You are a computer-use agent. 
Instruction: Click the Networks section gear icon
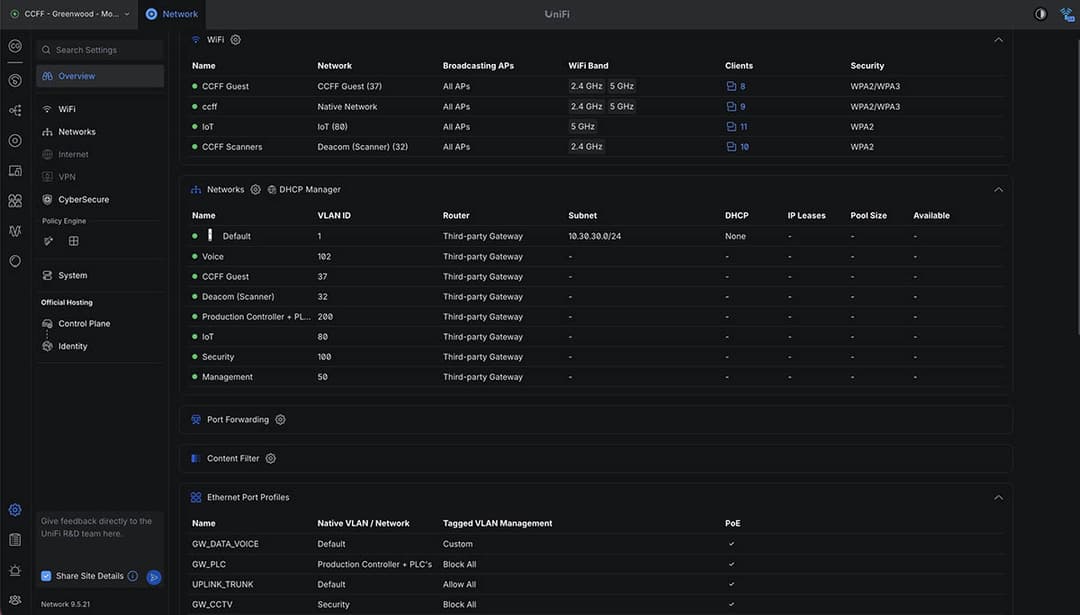pyautogui.click(x=256, y=189)
